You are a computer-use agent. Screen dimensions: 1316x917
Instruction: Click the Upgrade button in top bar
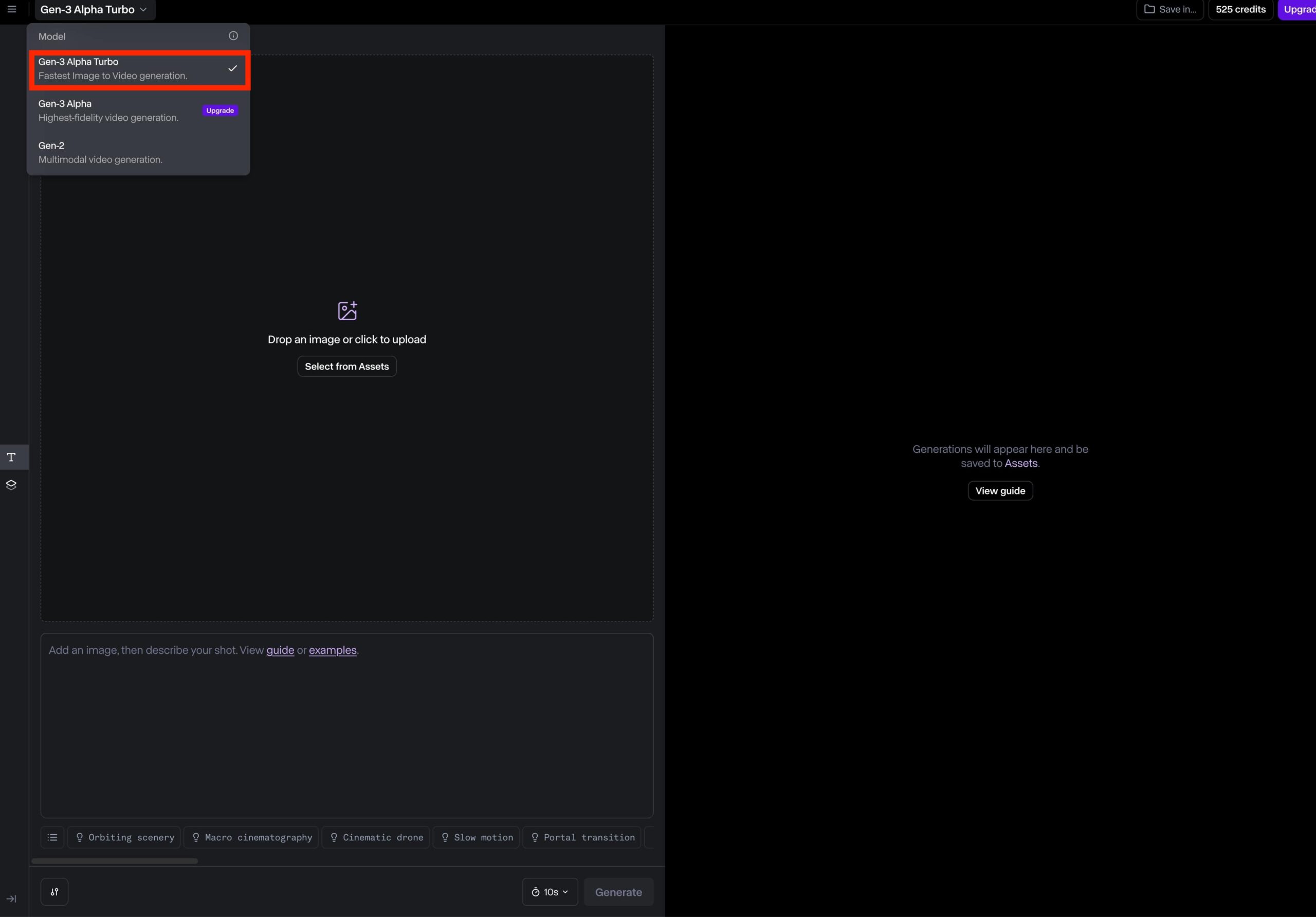click(1297, 9)
